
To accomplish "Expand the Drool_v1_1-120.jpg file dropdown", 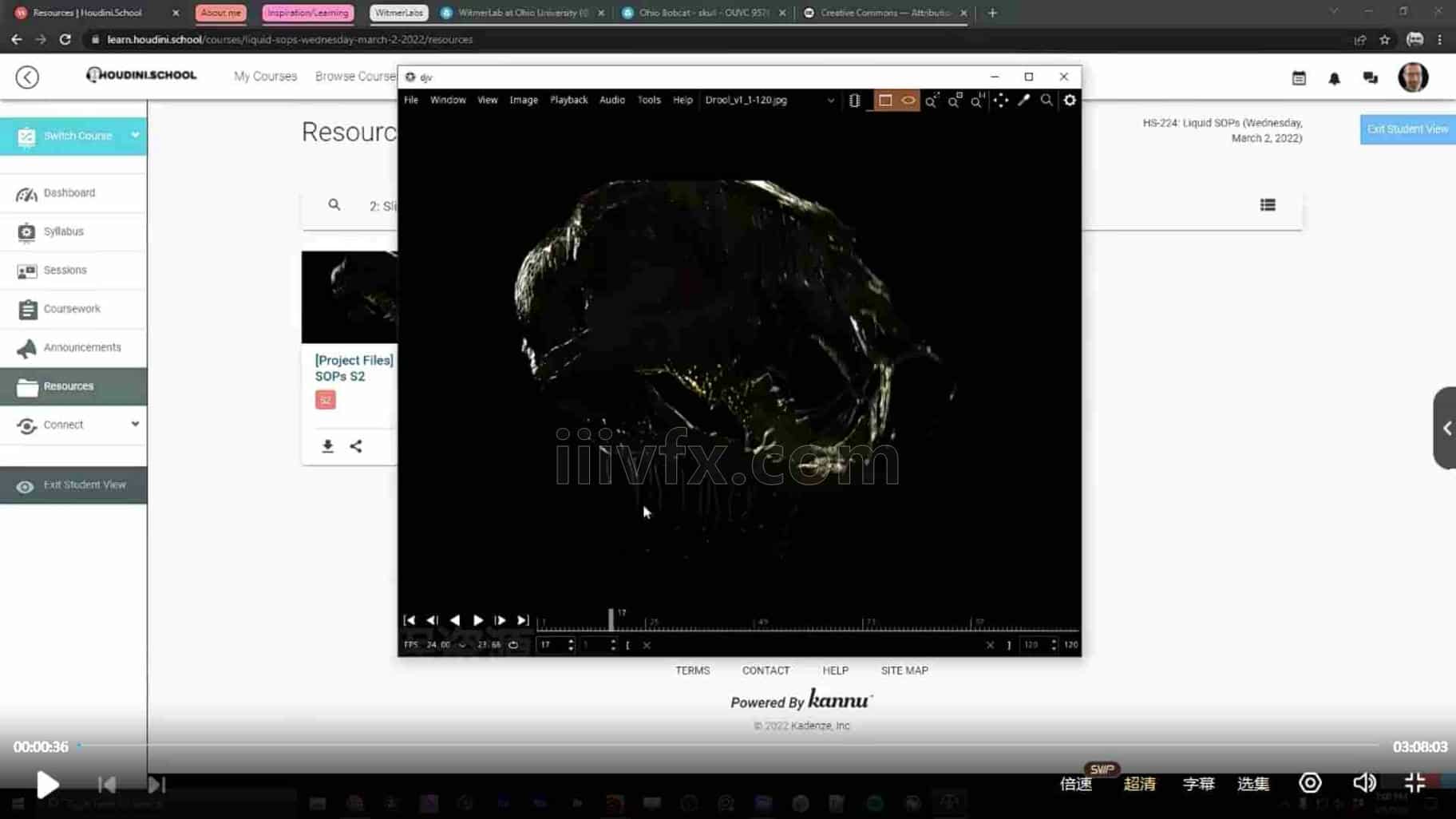I will pos(830,101).
